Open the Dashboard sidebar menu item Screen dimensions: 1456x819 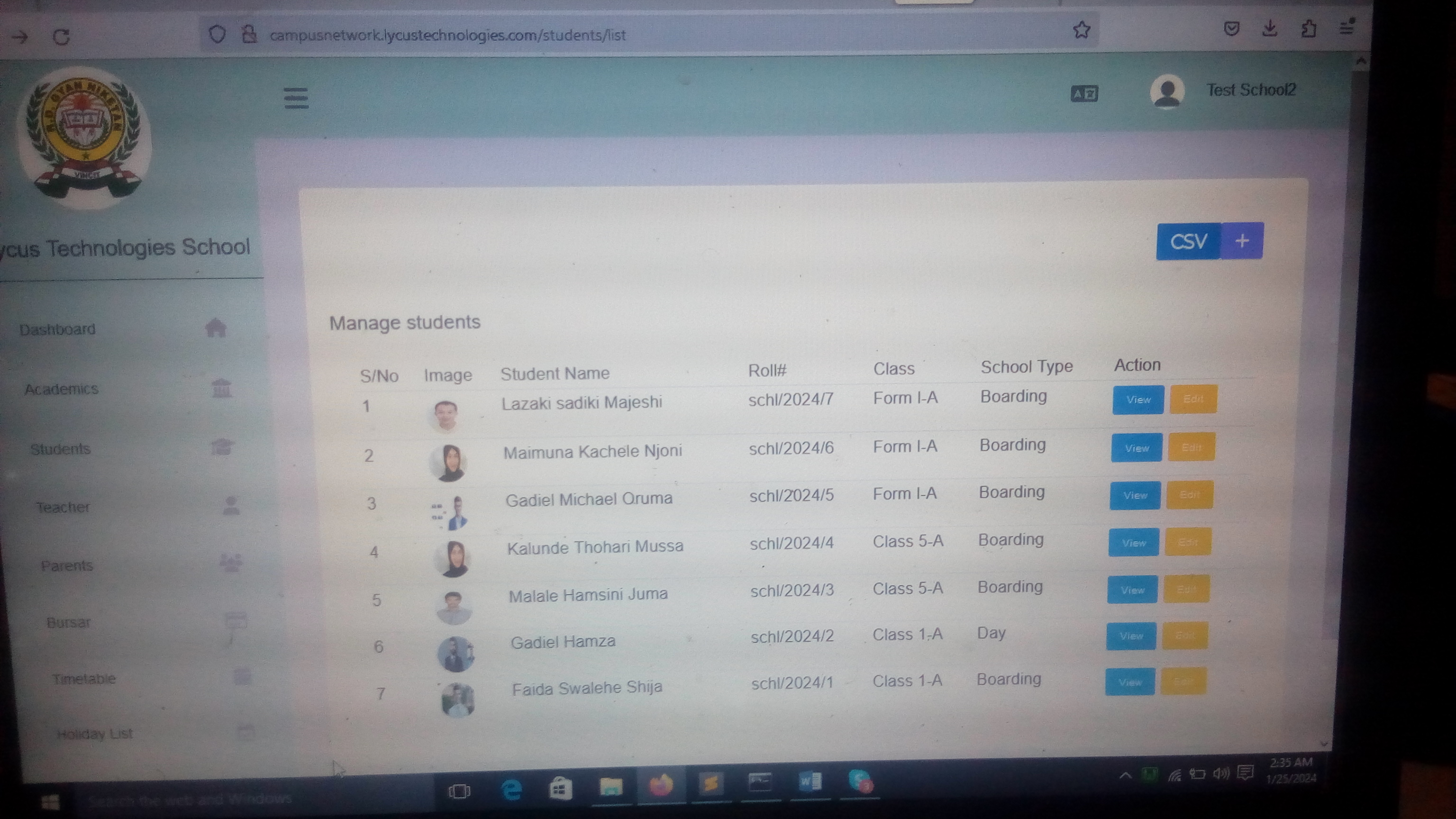58,329
